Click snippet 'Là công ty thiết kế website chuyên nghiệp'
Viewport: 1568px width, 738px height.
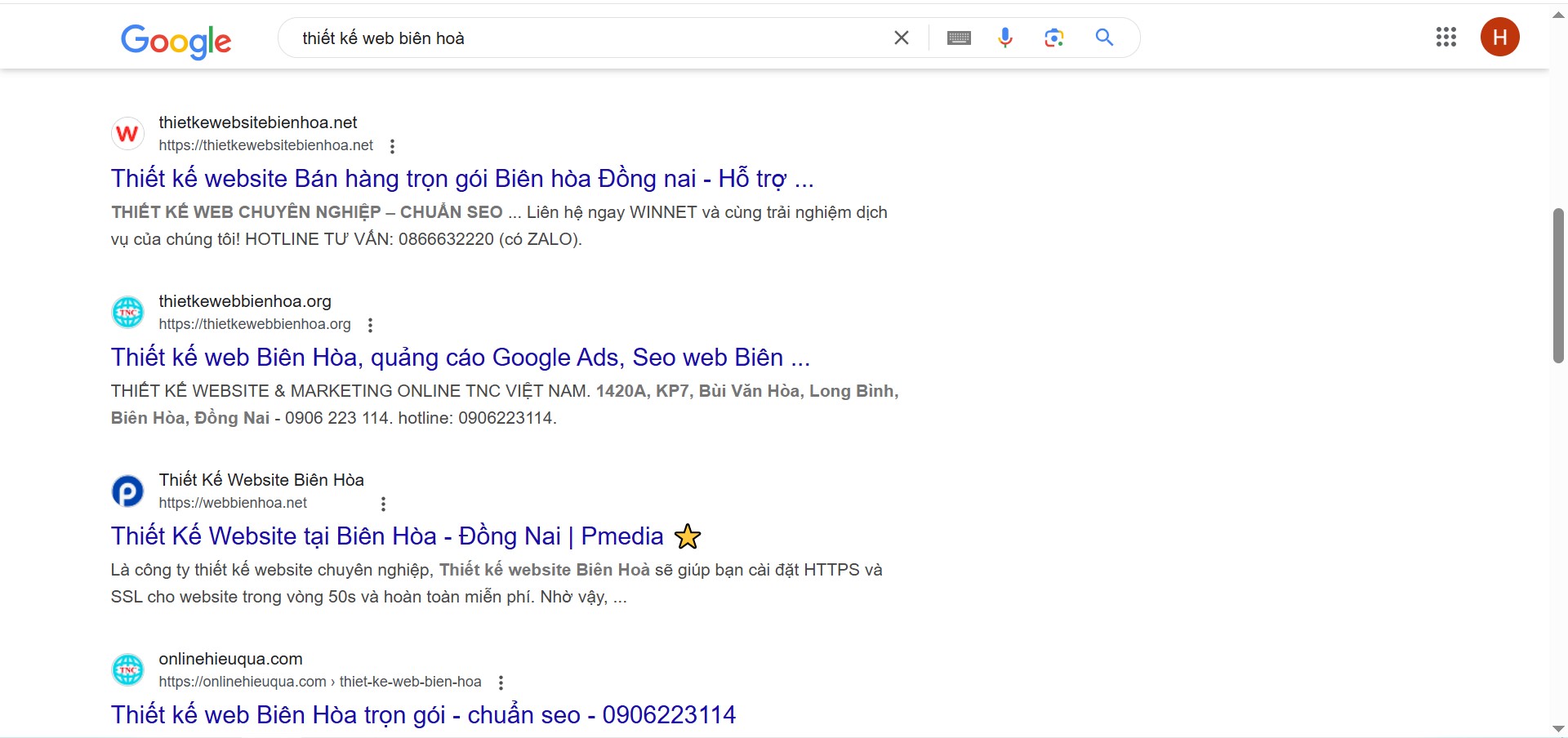pos(272,570)
